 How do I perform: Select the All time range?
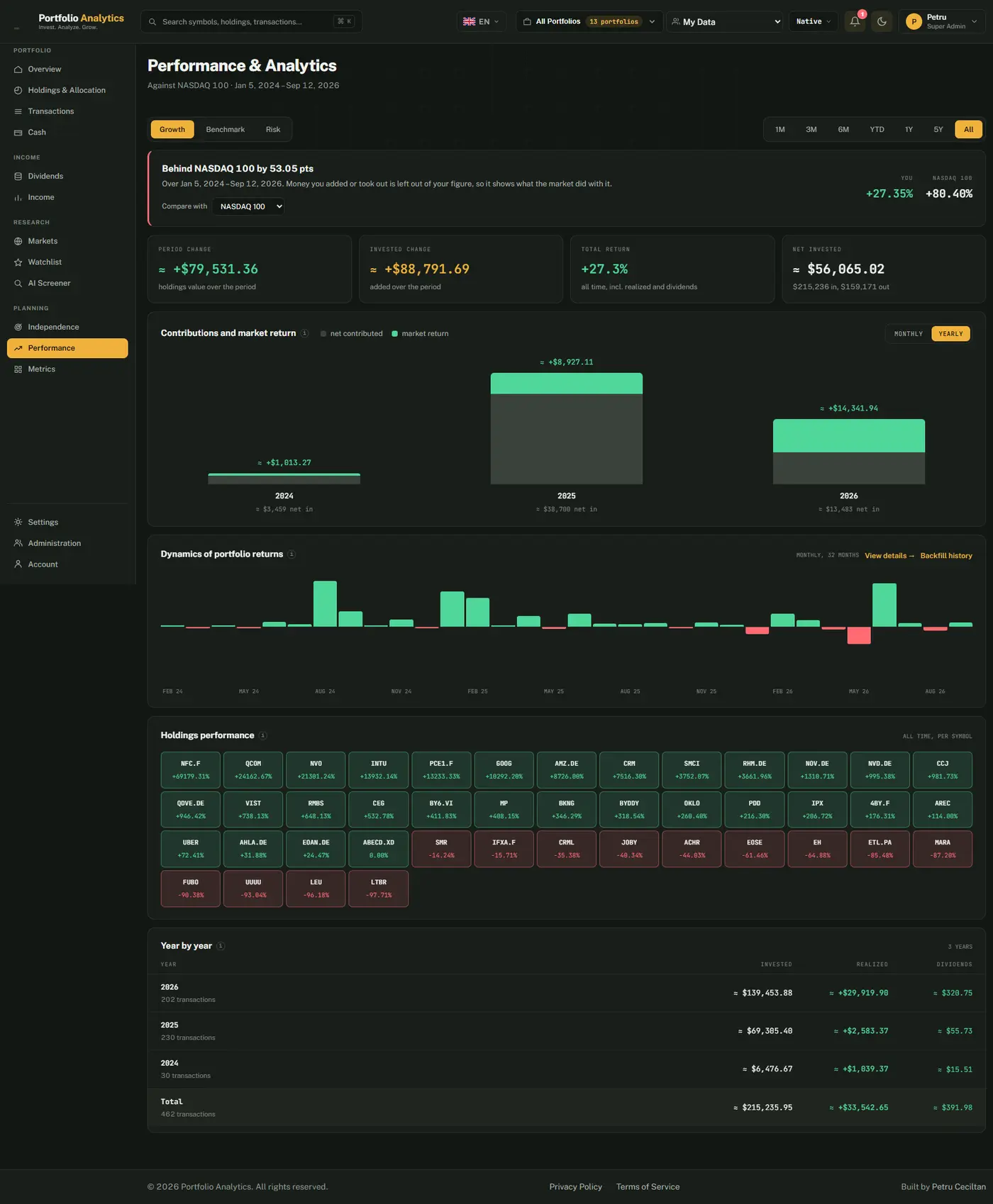pyautogui.click(x=968, y=130)
